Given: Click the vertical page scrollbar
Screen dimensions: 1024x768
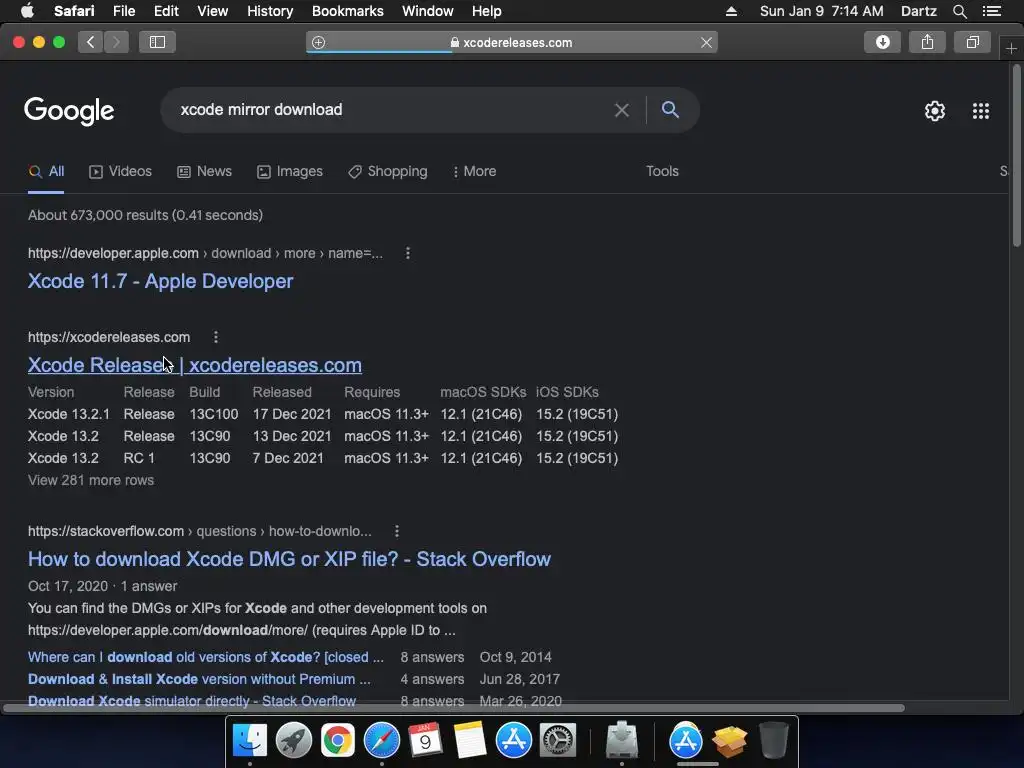Looking at the screenshot, I should tap(1016, 155).
